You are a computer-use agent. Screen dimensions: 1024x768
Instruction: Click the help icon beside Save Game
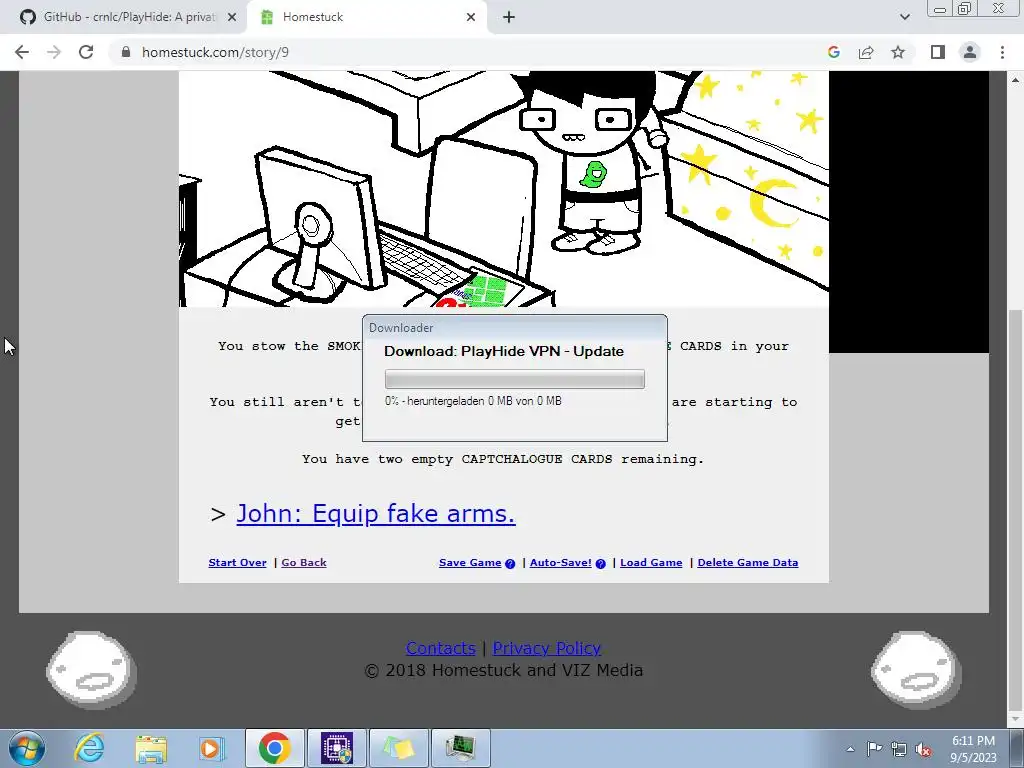click(510, 564)
